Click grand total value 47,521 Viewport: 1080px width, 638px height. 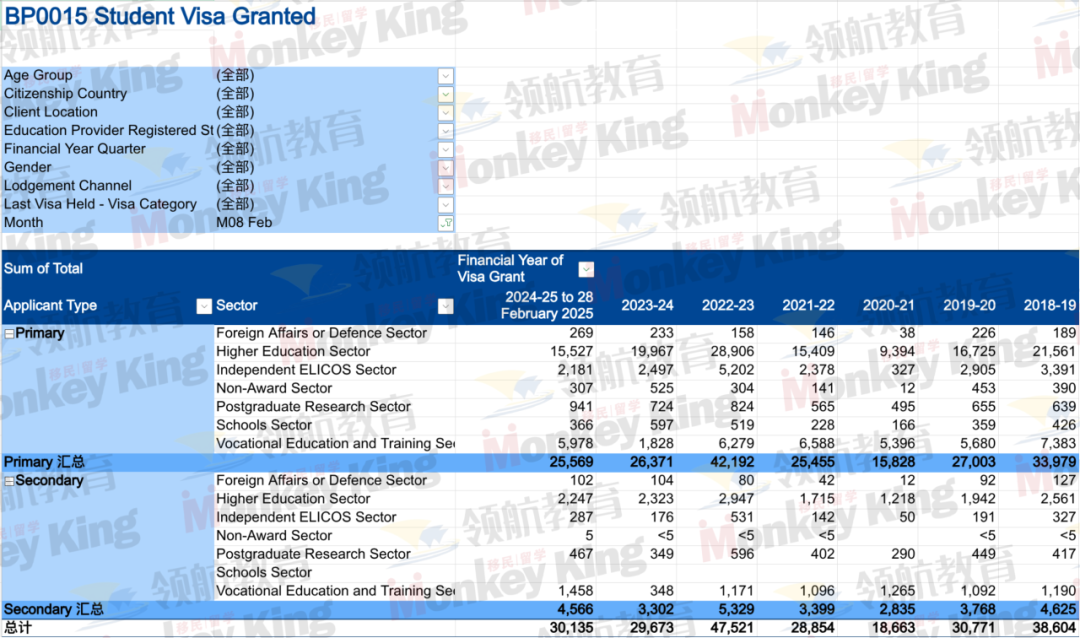point(732,628)
